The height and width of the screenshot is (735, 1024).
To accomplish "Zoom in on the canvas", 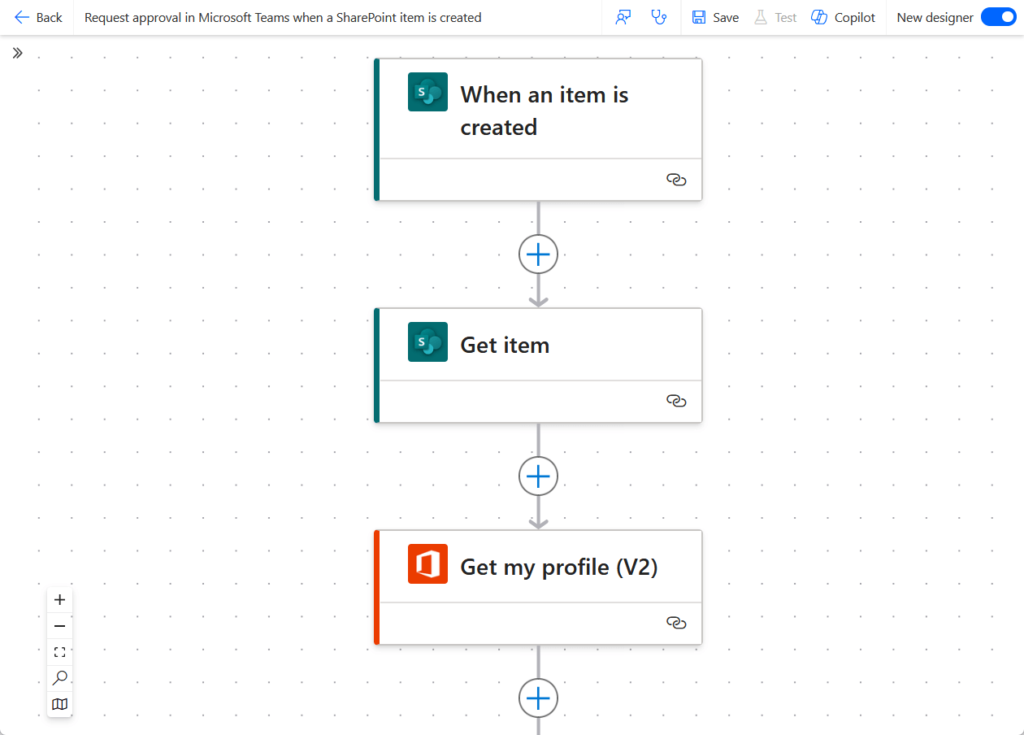I will (59, 600).
